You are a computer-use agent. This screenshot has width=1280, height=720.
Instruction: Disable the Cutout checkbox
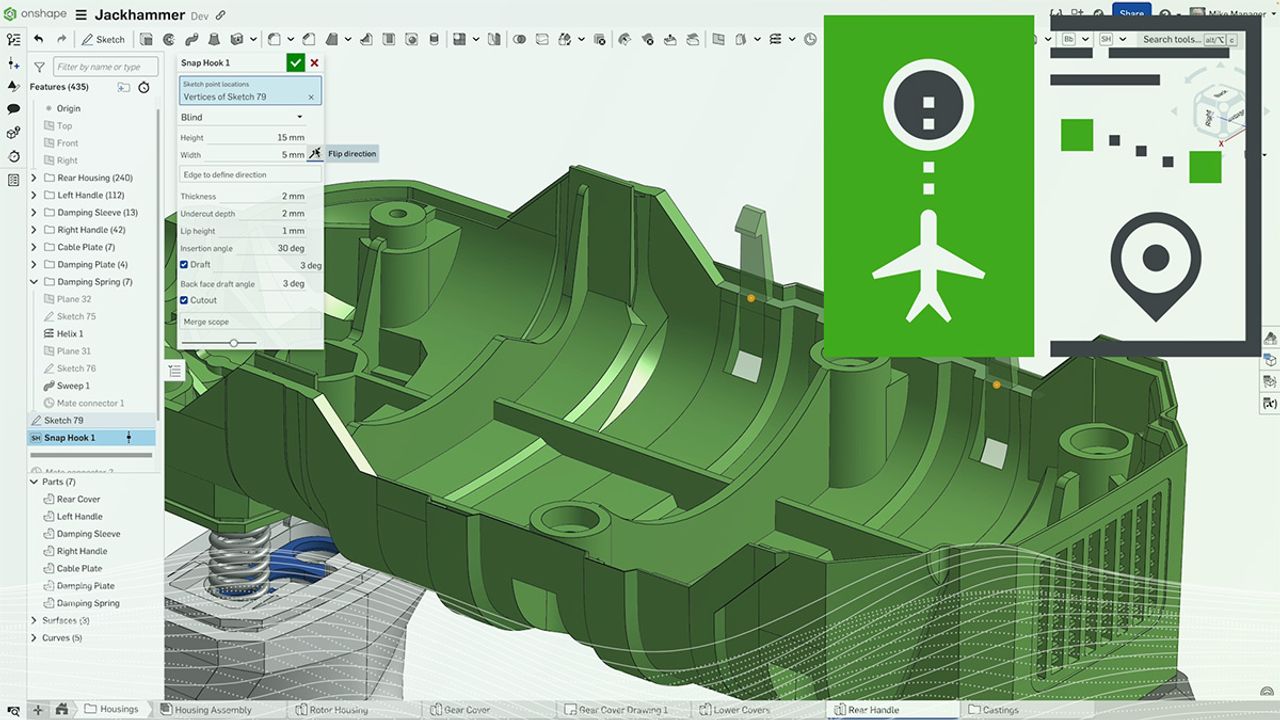[182, 299]
